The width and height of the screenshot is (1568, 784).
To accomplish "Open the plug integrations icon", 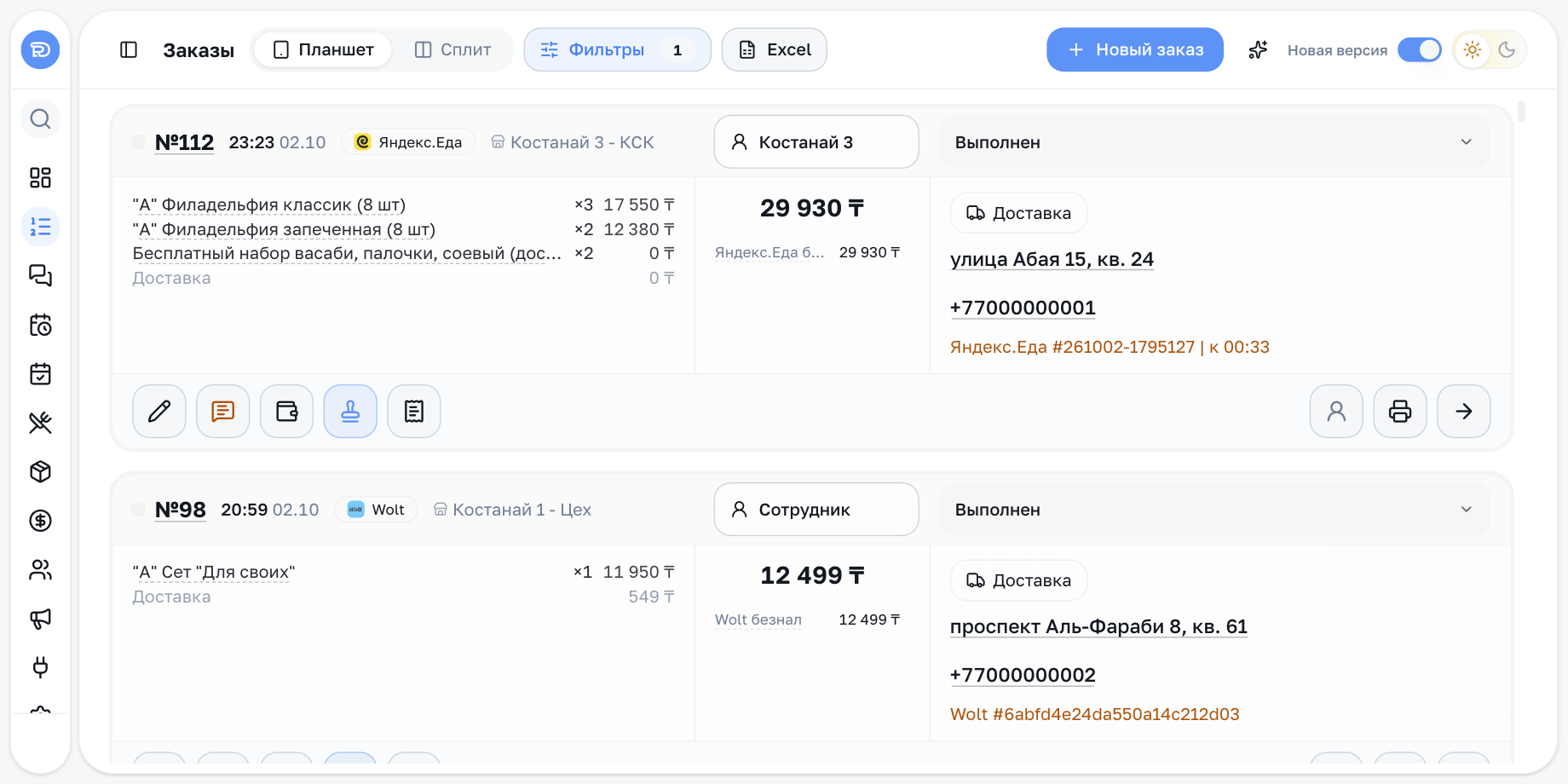I will (40, 667).
